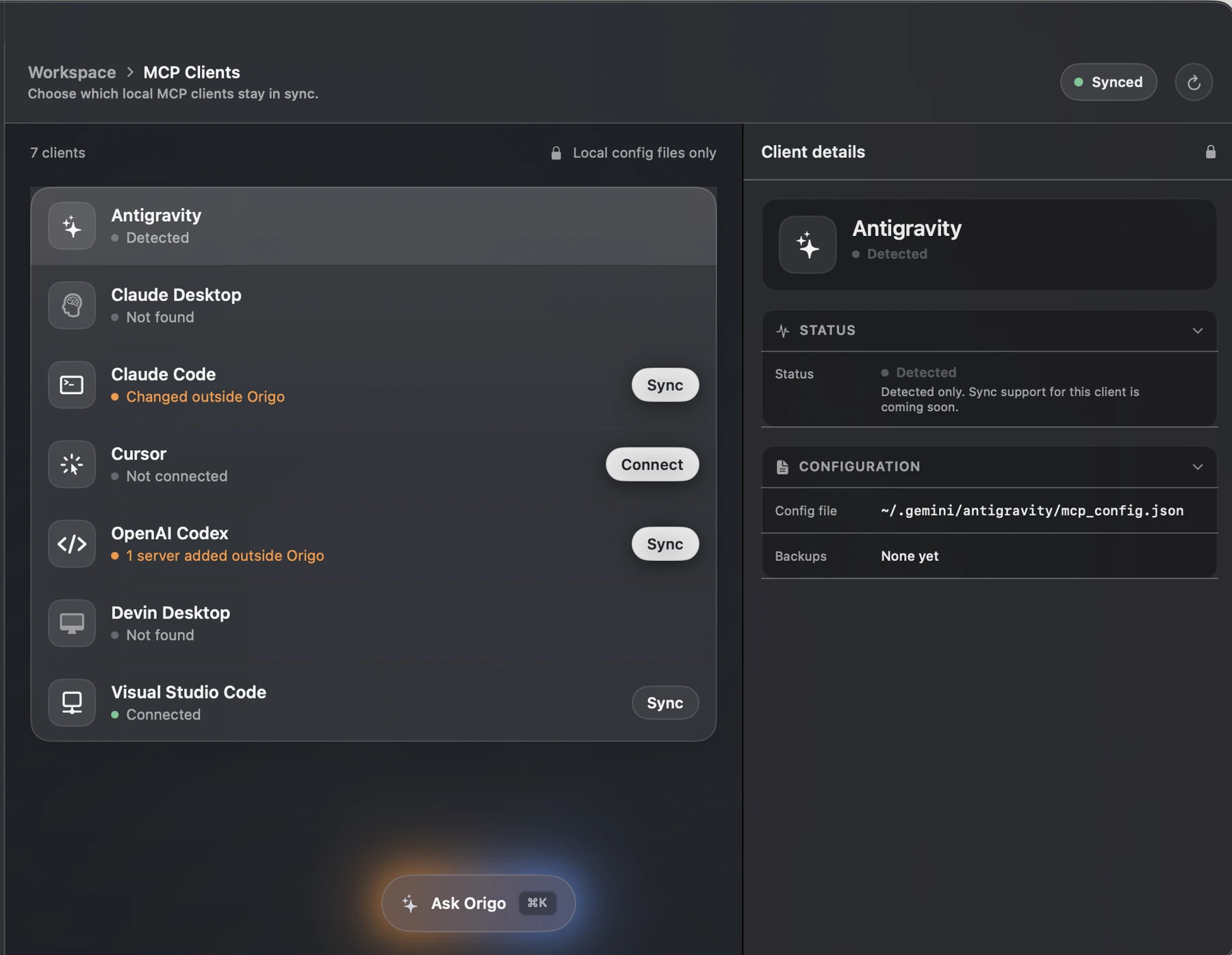Select the Claude Desktop client row
1232x955 pixels.
pos(374,305)
